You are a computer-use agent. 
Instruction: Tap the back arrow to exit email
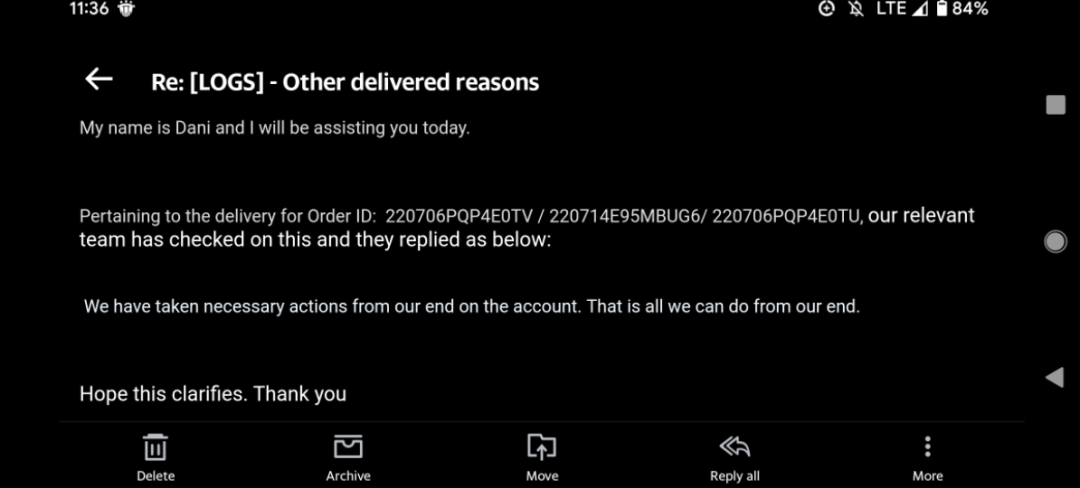click(98, 80)
